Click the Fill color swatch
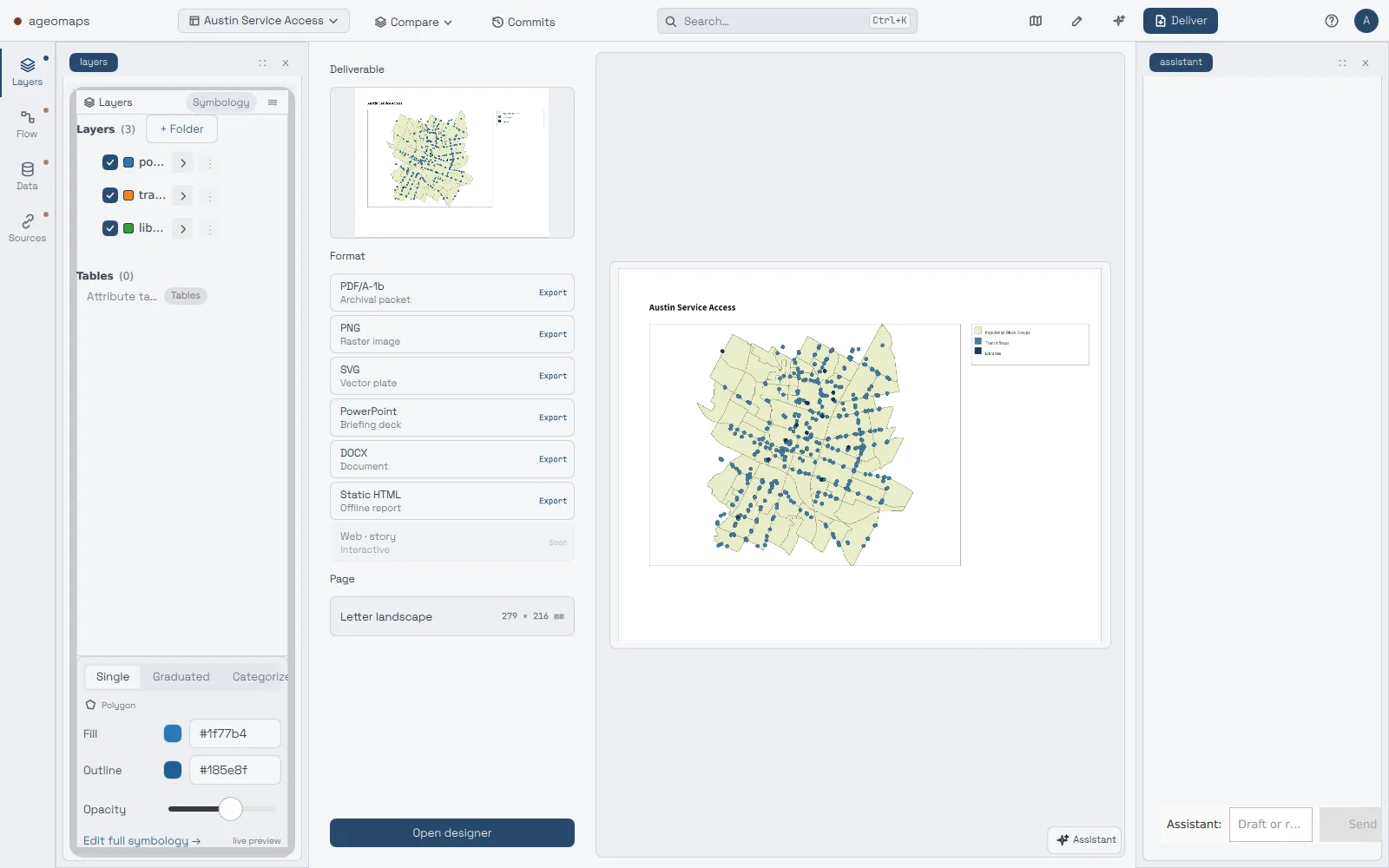Screen dimensions: 1389x868 (x=173, y=733)
